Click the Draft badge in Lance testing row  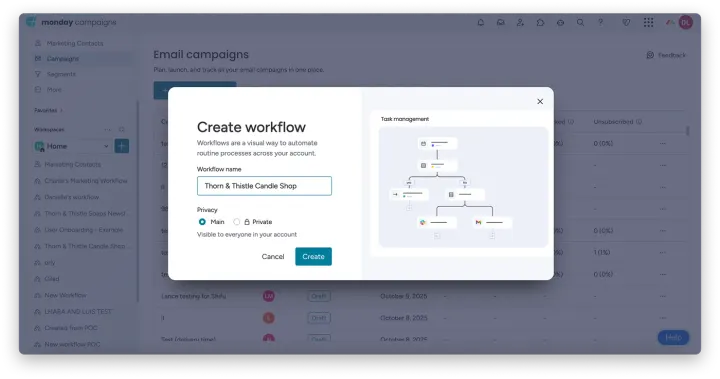[318, 296]
